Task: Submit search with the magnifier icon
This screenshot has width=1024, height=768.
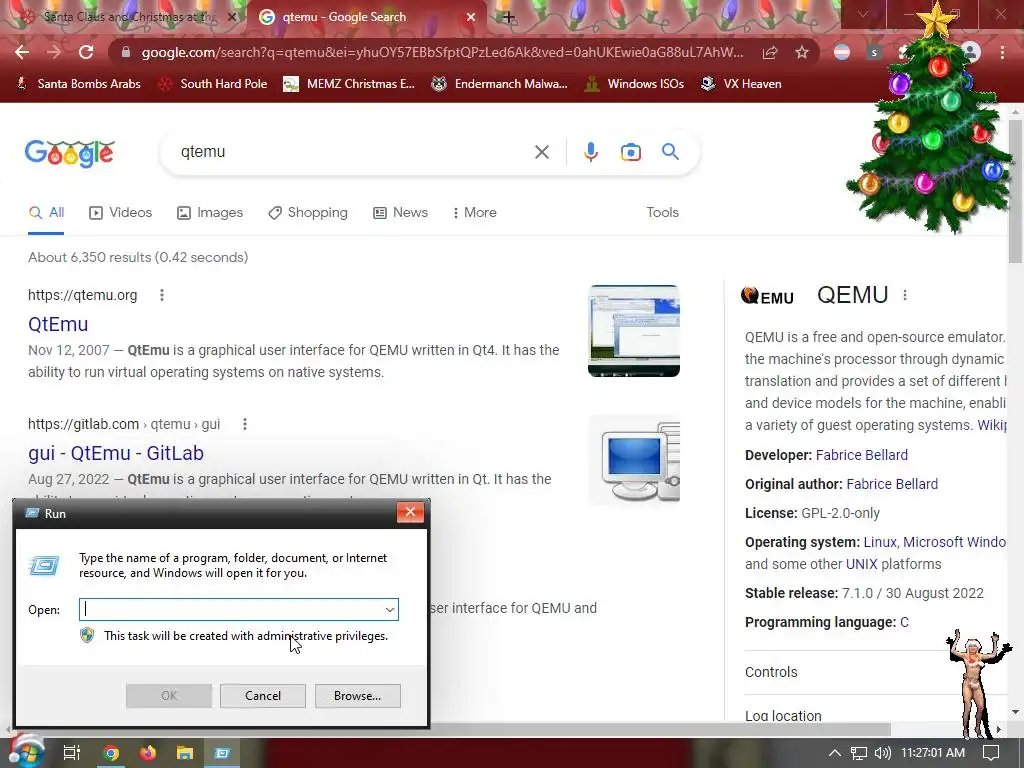Action: [x=670, y=152]
